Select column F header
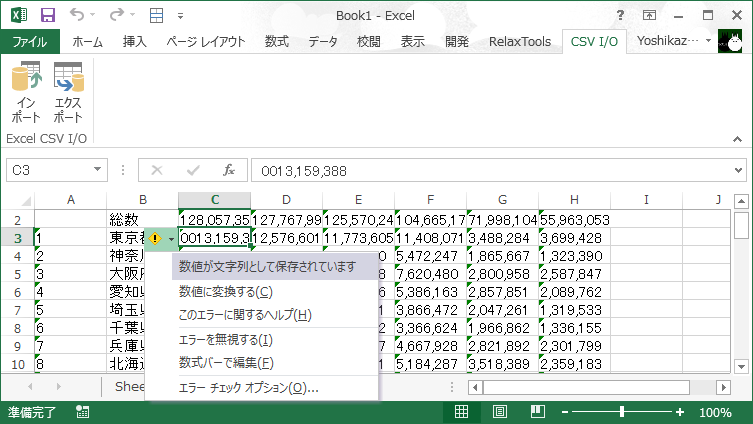753x424 pixels. point(430,200)
